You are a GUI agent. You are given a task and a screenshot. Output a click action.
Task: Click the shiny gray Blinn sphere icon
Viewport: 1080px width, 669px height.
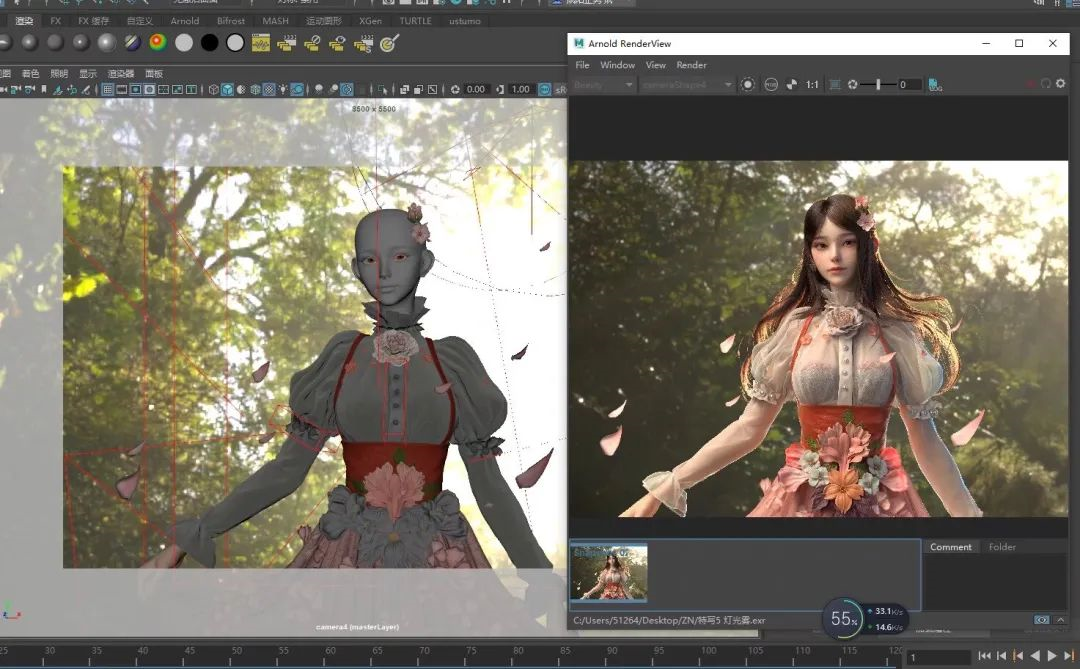click(x=107, y=43)
